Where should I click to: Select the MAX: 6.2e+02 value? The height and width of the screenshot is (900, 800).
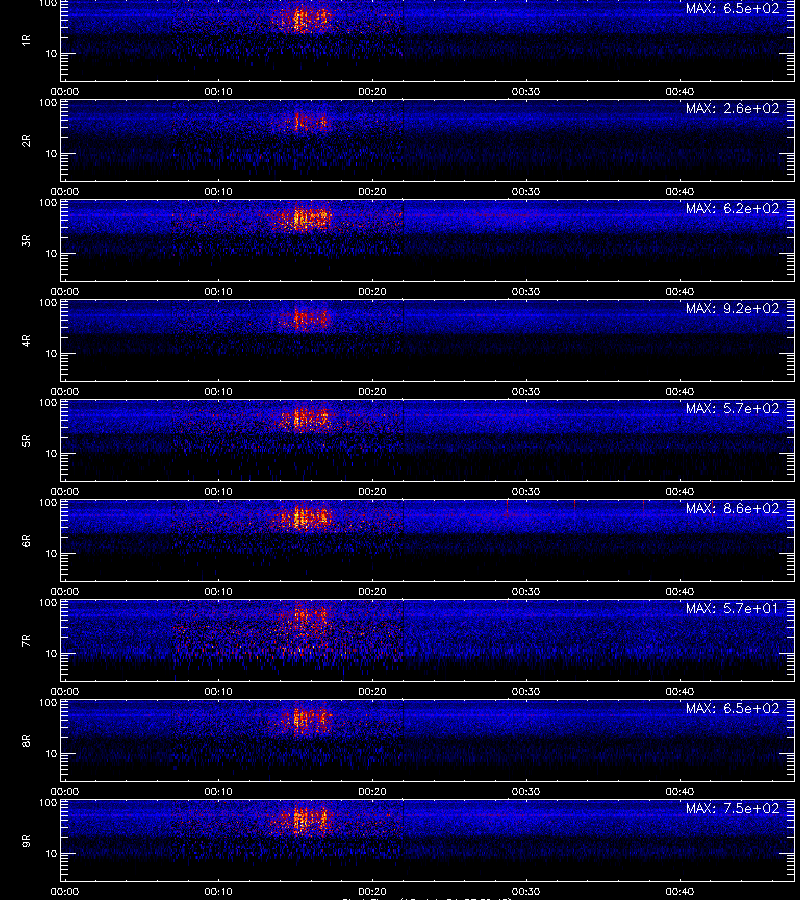(x=732, y=208)
